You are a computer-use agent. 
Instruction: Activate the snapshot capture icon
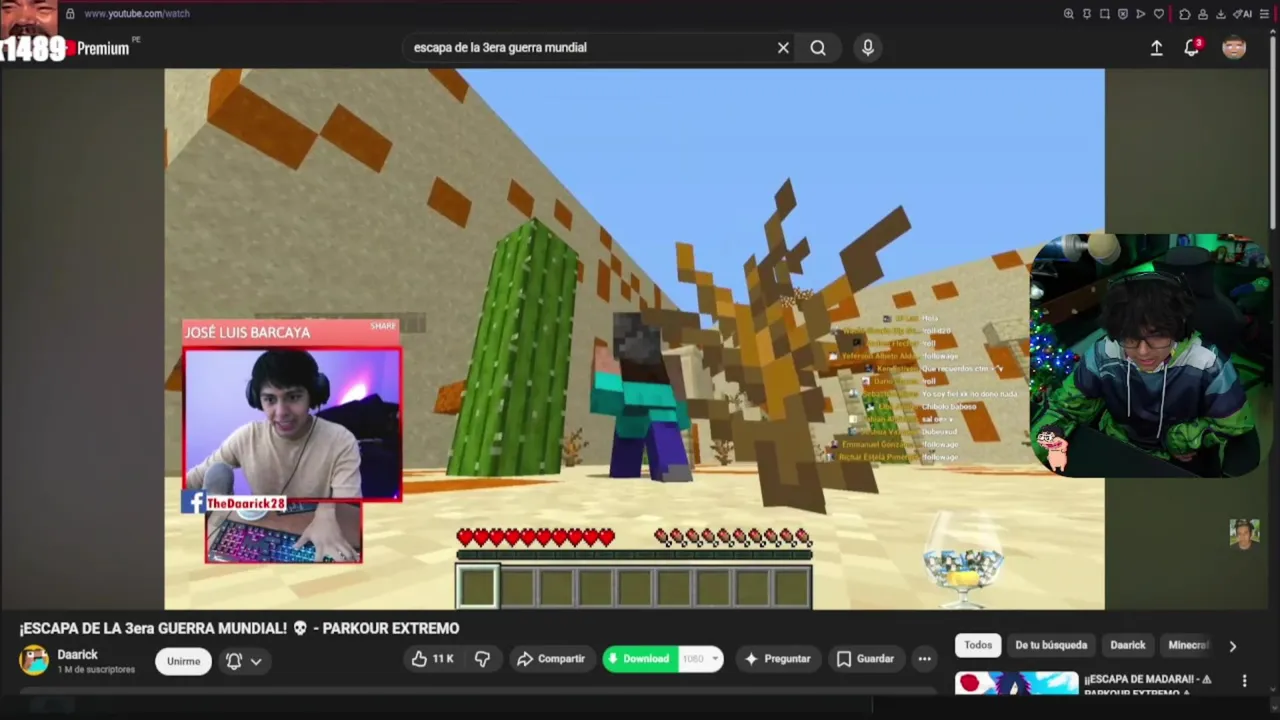[x=1105, y=14]
